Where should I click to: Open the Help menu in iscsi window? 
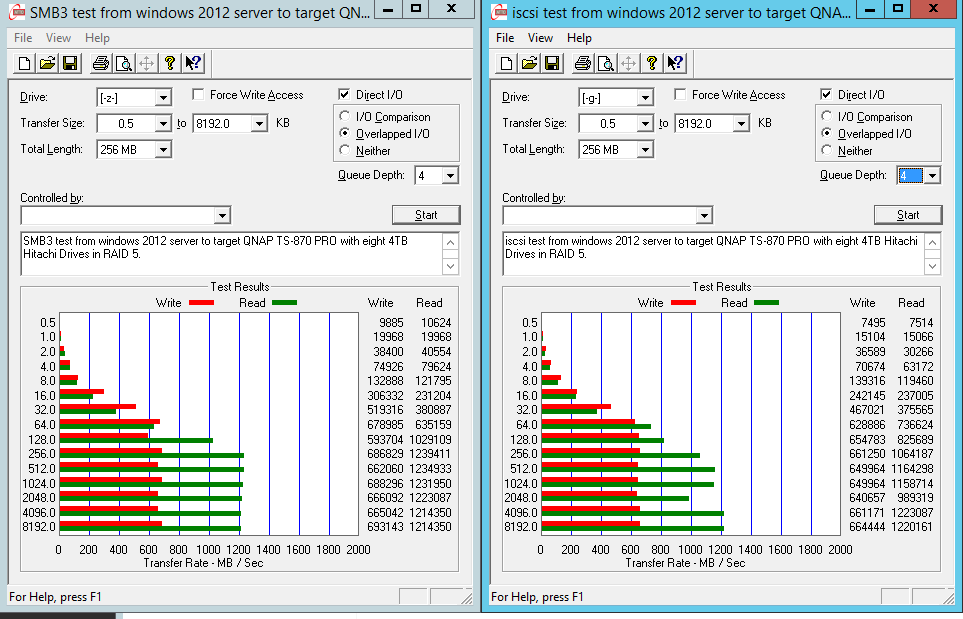click(579, 38)
